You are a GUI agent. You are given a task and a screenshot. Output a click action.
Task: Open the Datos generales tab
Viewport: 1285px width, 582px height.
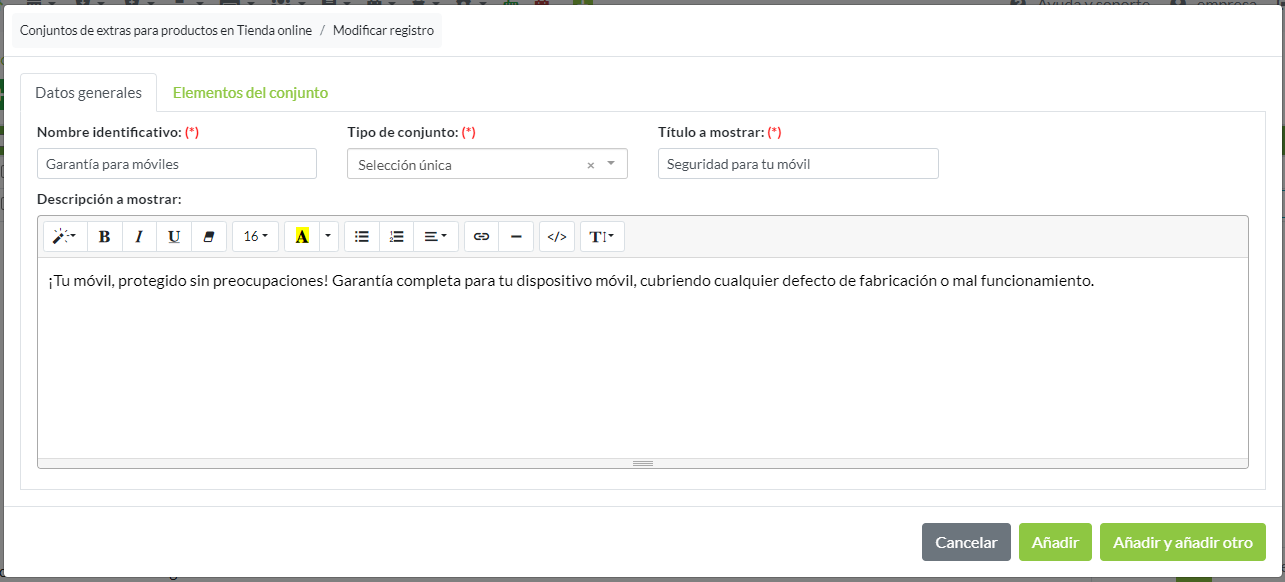(89, 92)
